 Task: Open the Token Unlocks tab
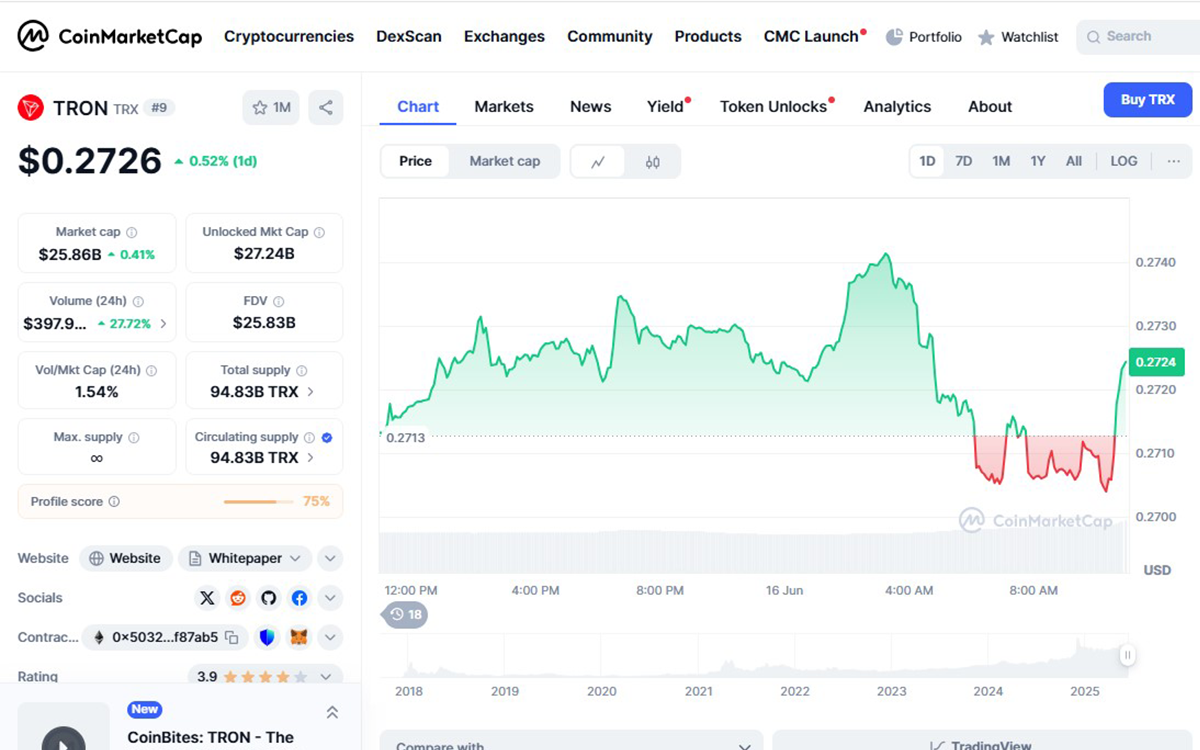(x=774, y=106)
